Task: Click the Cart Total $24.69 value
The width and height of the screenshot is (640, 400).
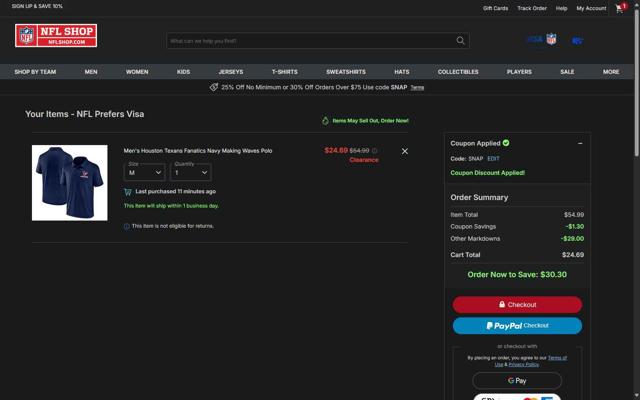Action: (x=573, y=255)
